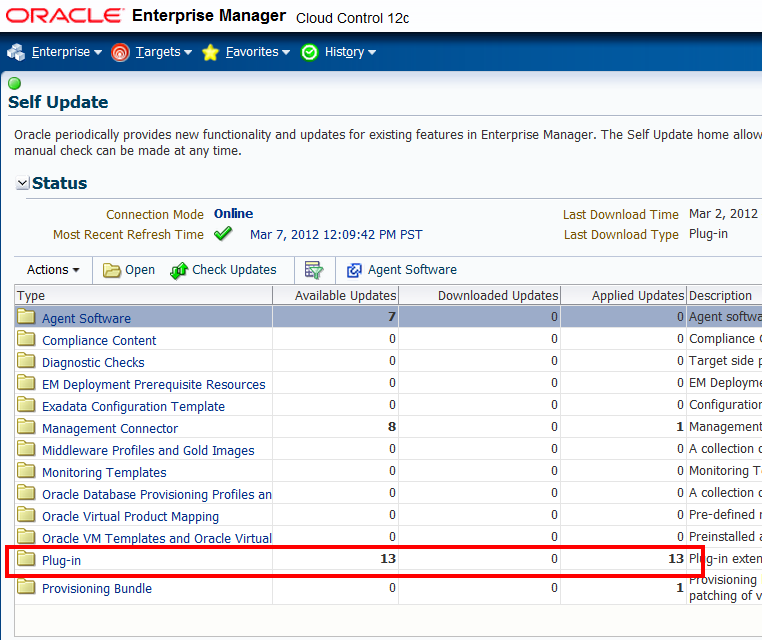Click the refresh time Mar 7, 2012 12:09:42 PM PST
The image size is (762, 640).
pyautogui.click(x=336, y=235)
